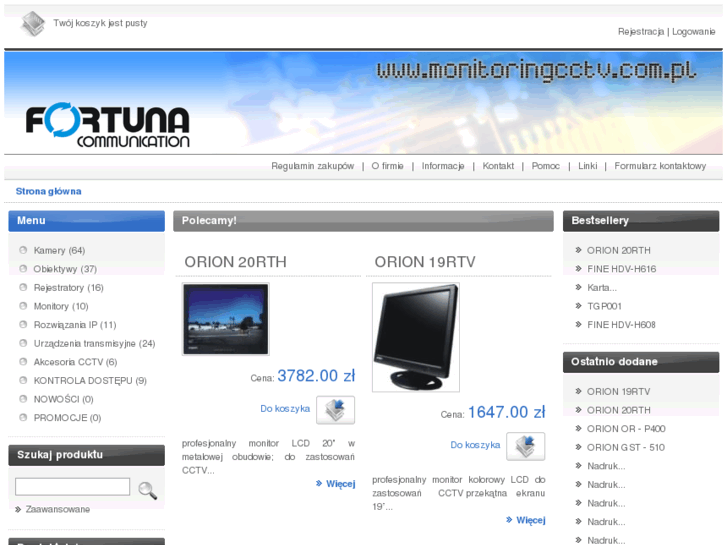Open Regulamin zakupów page

(312, 166)
